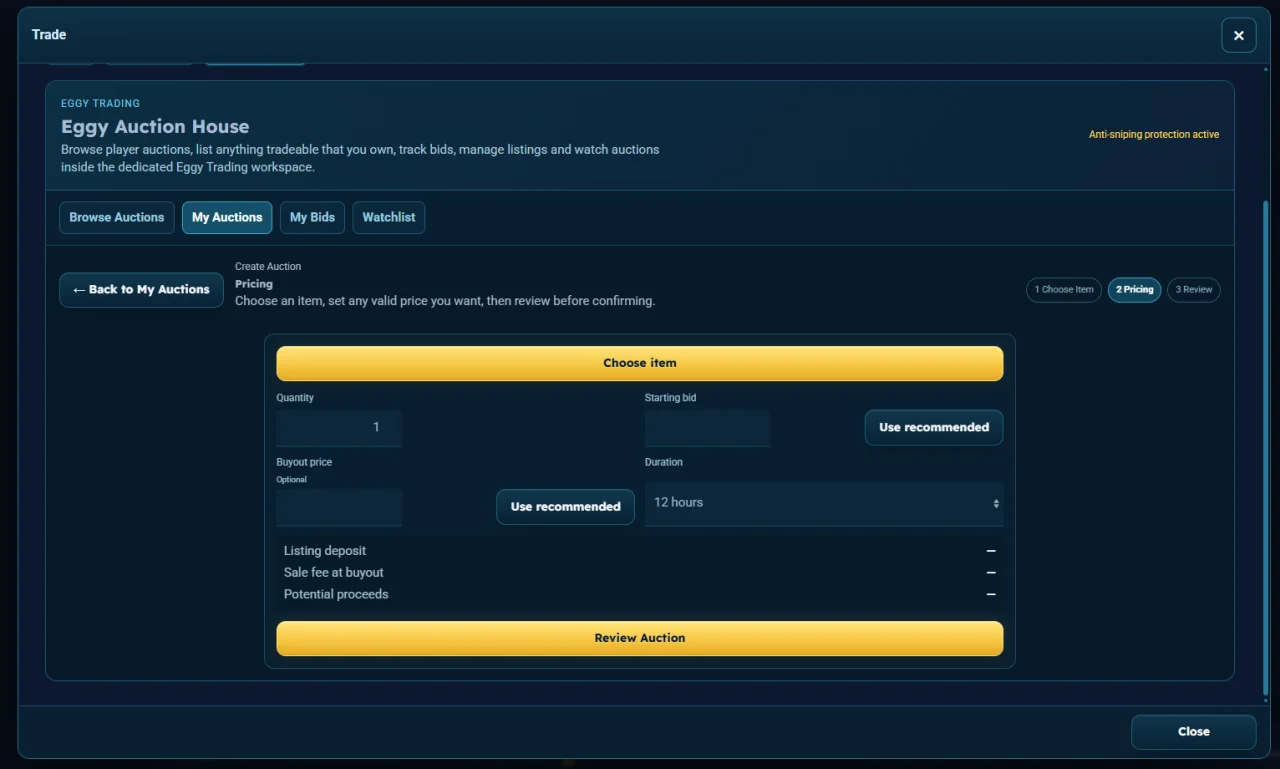
Task: Focus the Buyout price input field
Action: coord(339,507)
